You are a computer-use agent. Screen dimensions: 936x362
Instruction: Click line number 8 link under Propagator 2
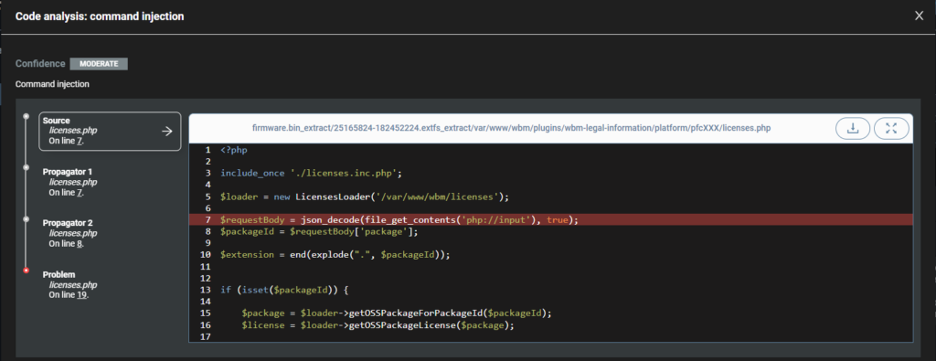coord(79,244)
